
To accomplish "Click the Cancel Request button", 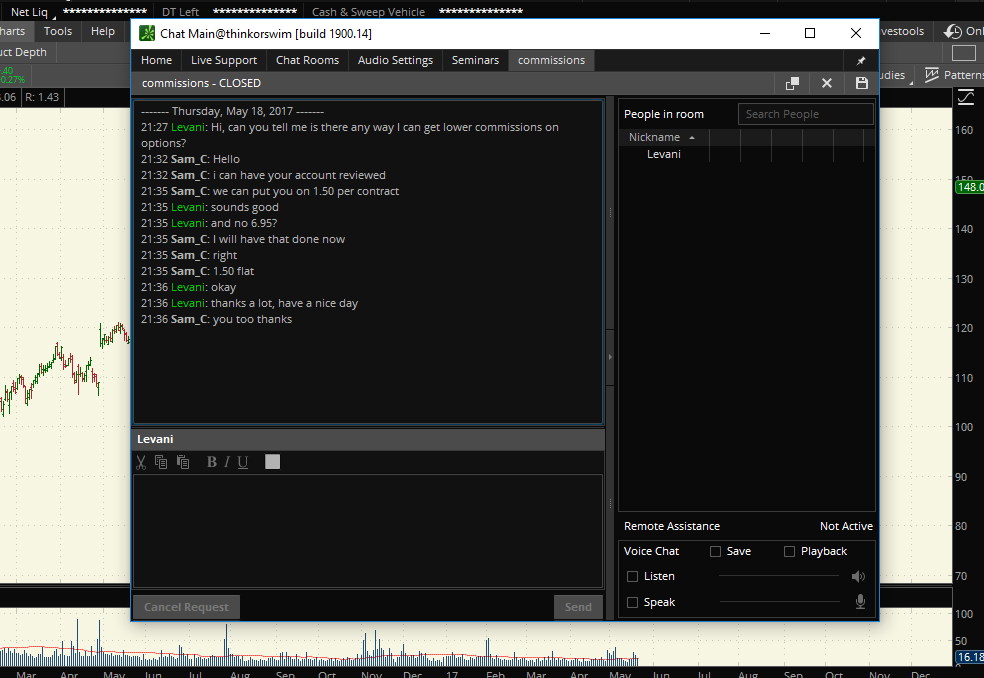I will 186,607.
